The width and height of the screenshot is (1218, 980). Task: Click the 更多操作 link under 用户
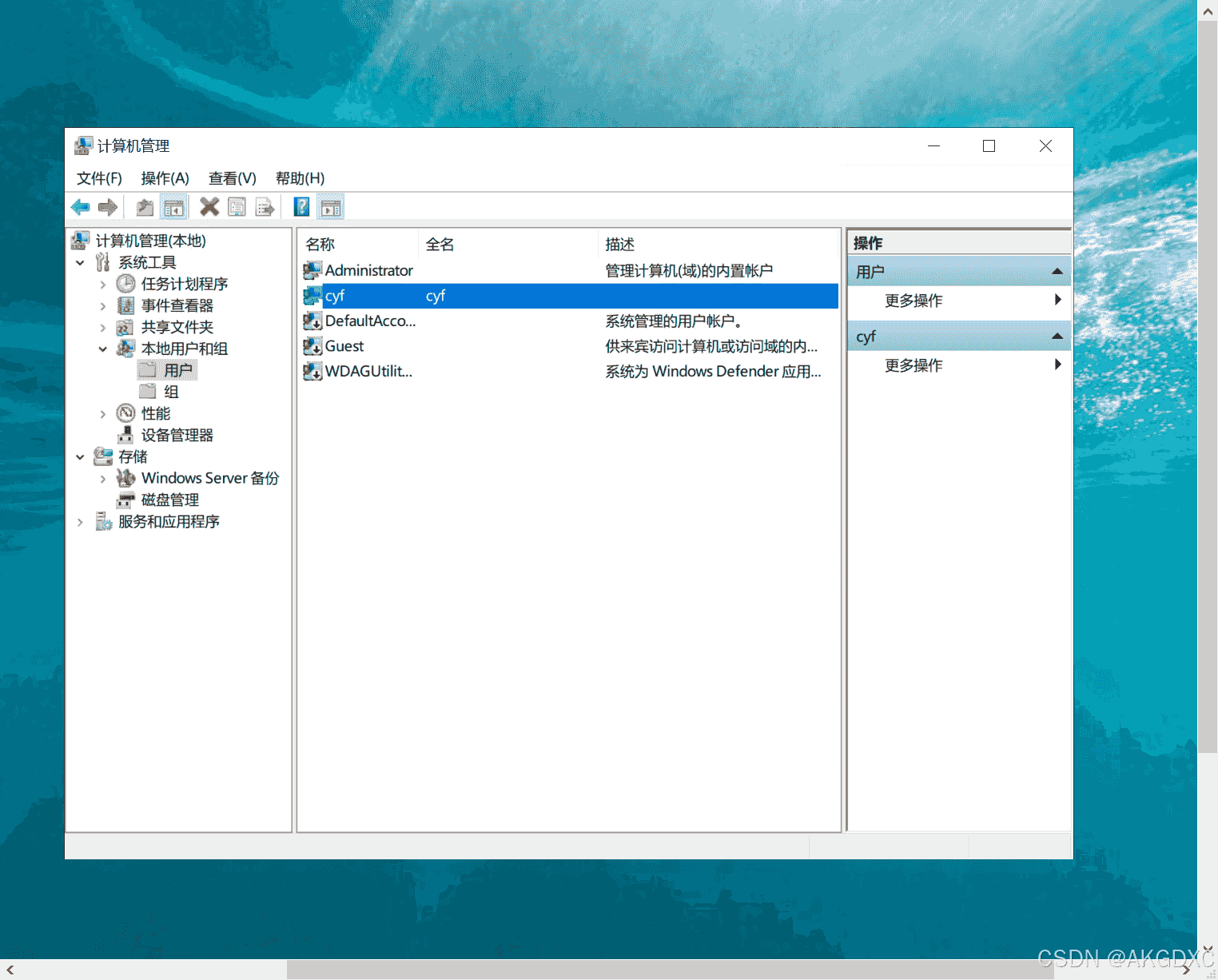pos(913,301)
